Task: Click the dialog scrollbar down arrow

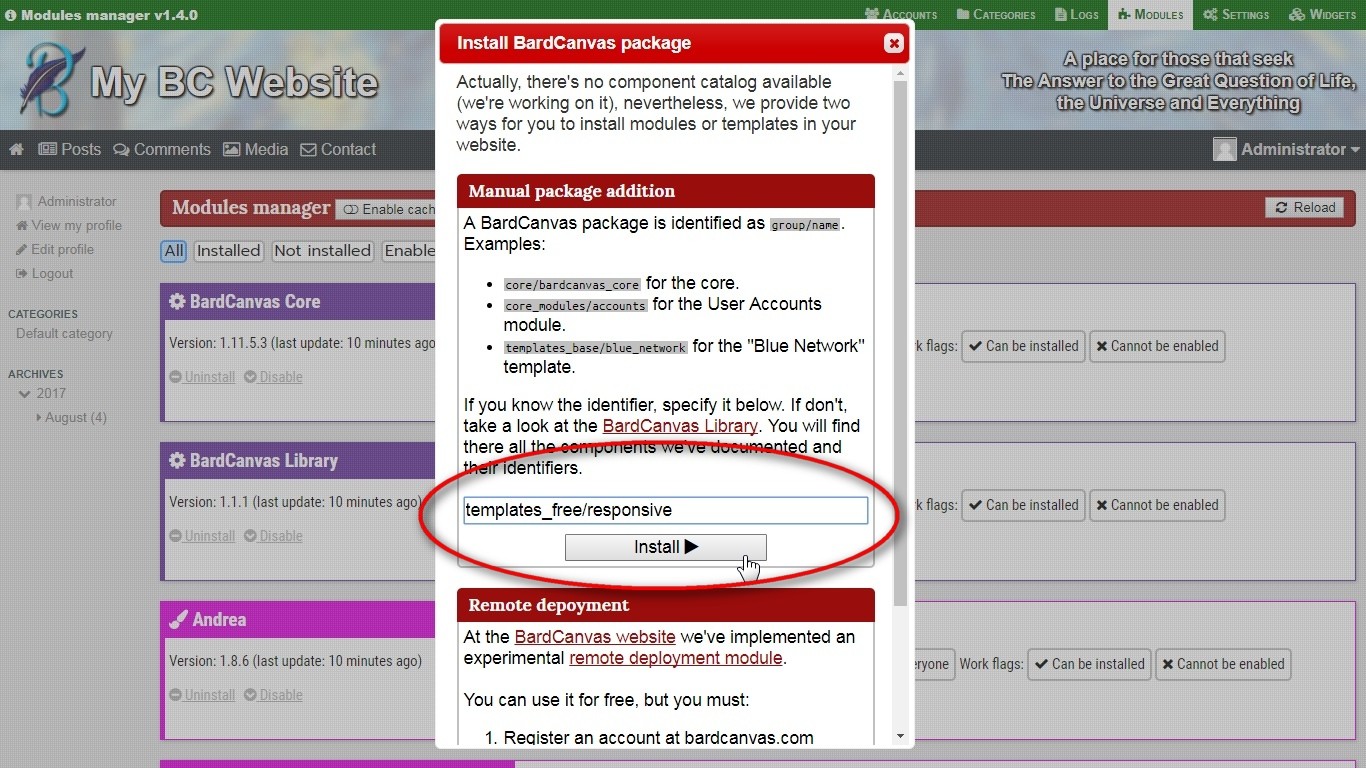Action: 900,737
